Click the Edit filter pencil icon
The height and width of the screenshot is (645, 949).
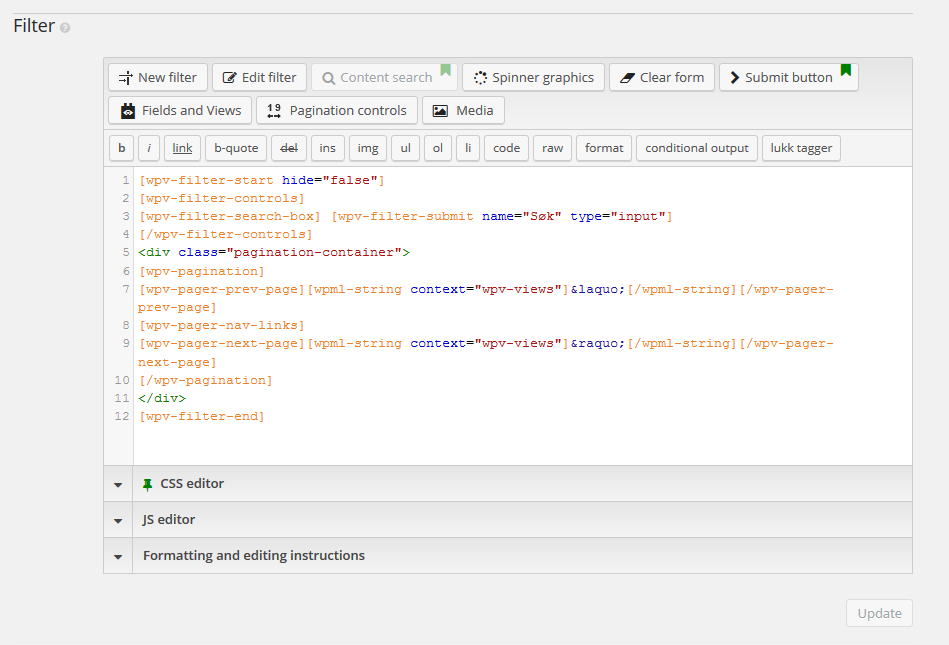tap(229, 76)
